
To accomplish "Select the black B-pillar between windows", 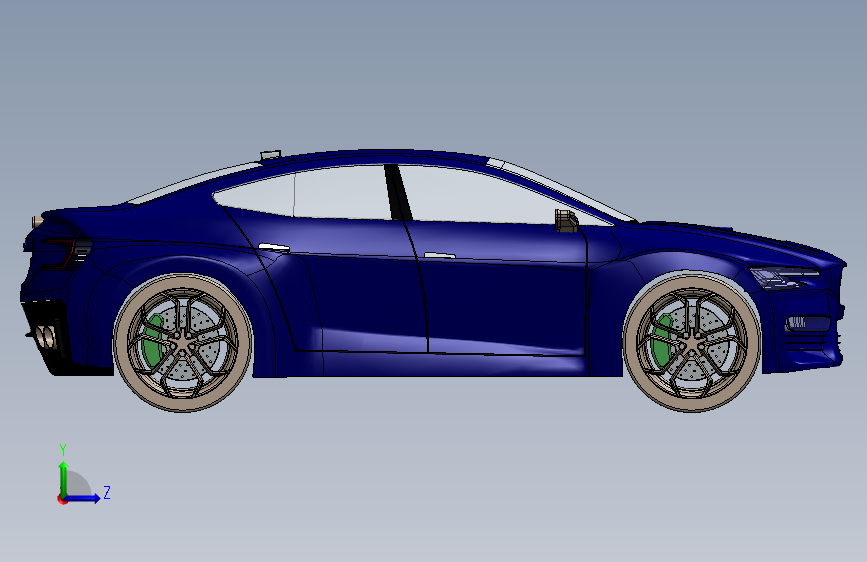I will tap(398, 192).
